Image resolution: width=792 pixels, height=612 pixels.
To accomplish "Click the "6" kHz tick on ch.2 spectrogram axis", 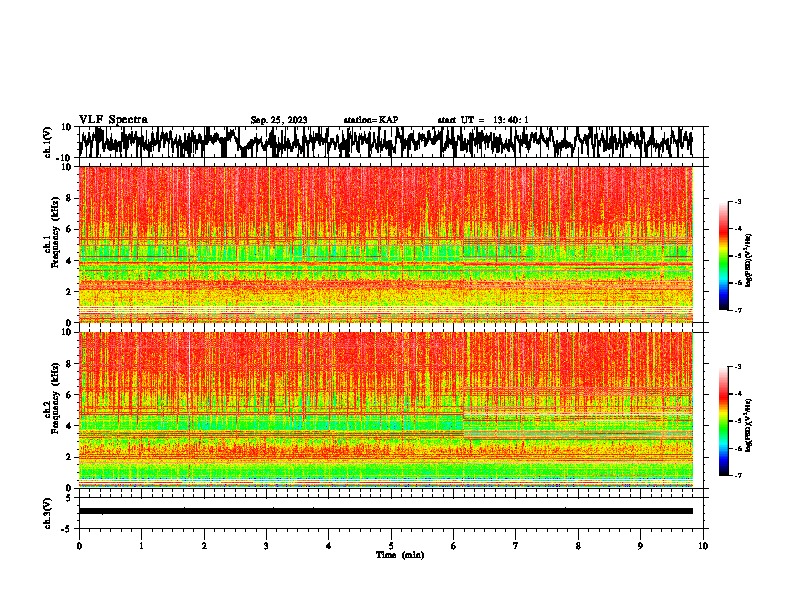I will pyautogui.click(x=70, y=395).
